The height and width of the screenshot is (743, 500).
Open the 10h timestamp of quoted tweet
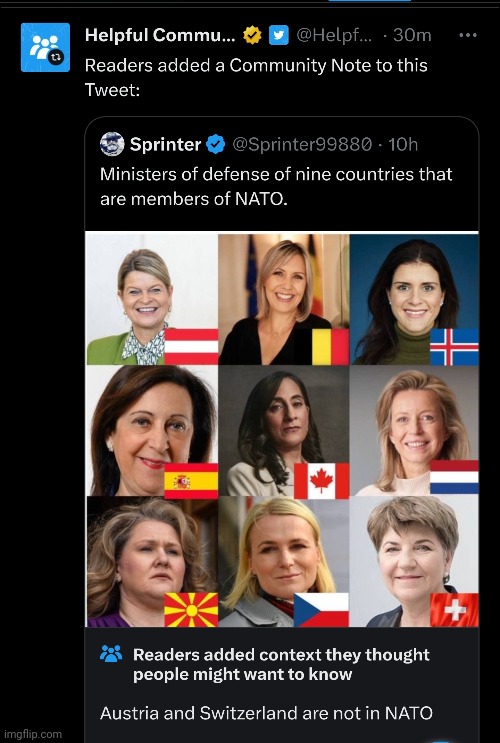tap(403, 144)
